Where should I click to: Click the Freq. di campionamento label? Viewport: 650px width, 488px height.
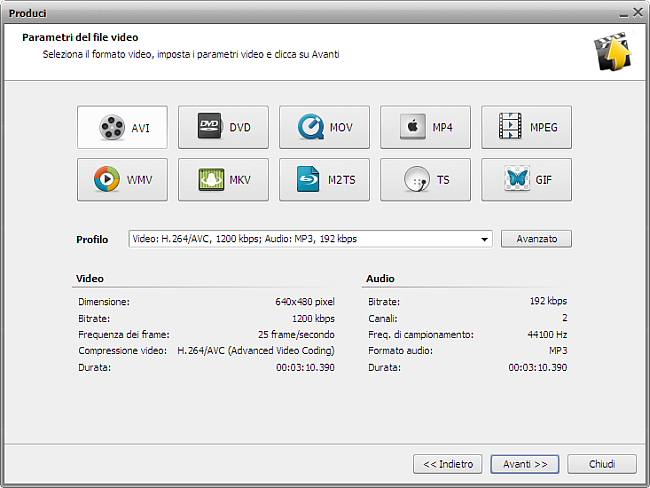click(421, 335)
